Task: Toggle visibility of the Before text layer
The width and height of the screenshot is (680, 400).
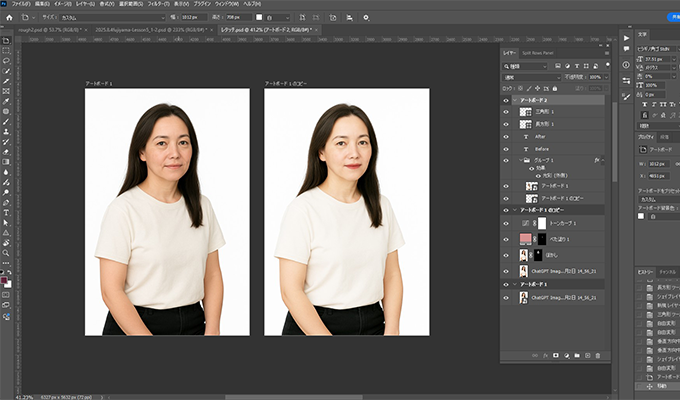Action: click(x=506, y=148)
